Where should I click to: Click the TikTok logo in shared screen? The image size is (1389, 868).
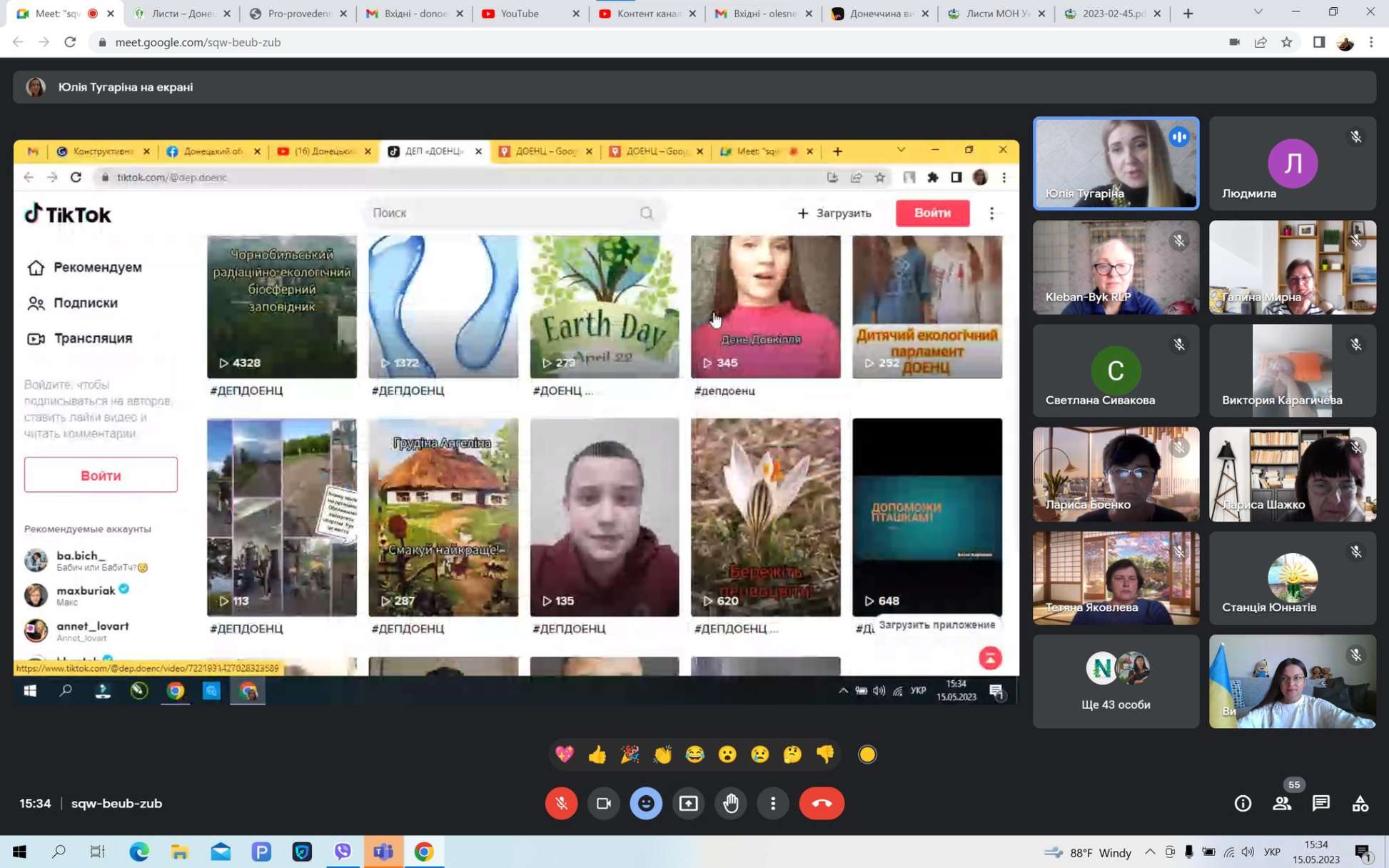[x=68, y=214]
